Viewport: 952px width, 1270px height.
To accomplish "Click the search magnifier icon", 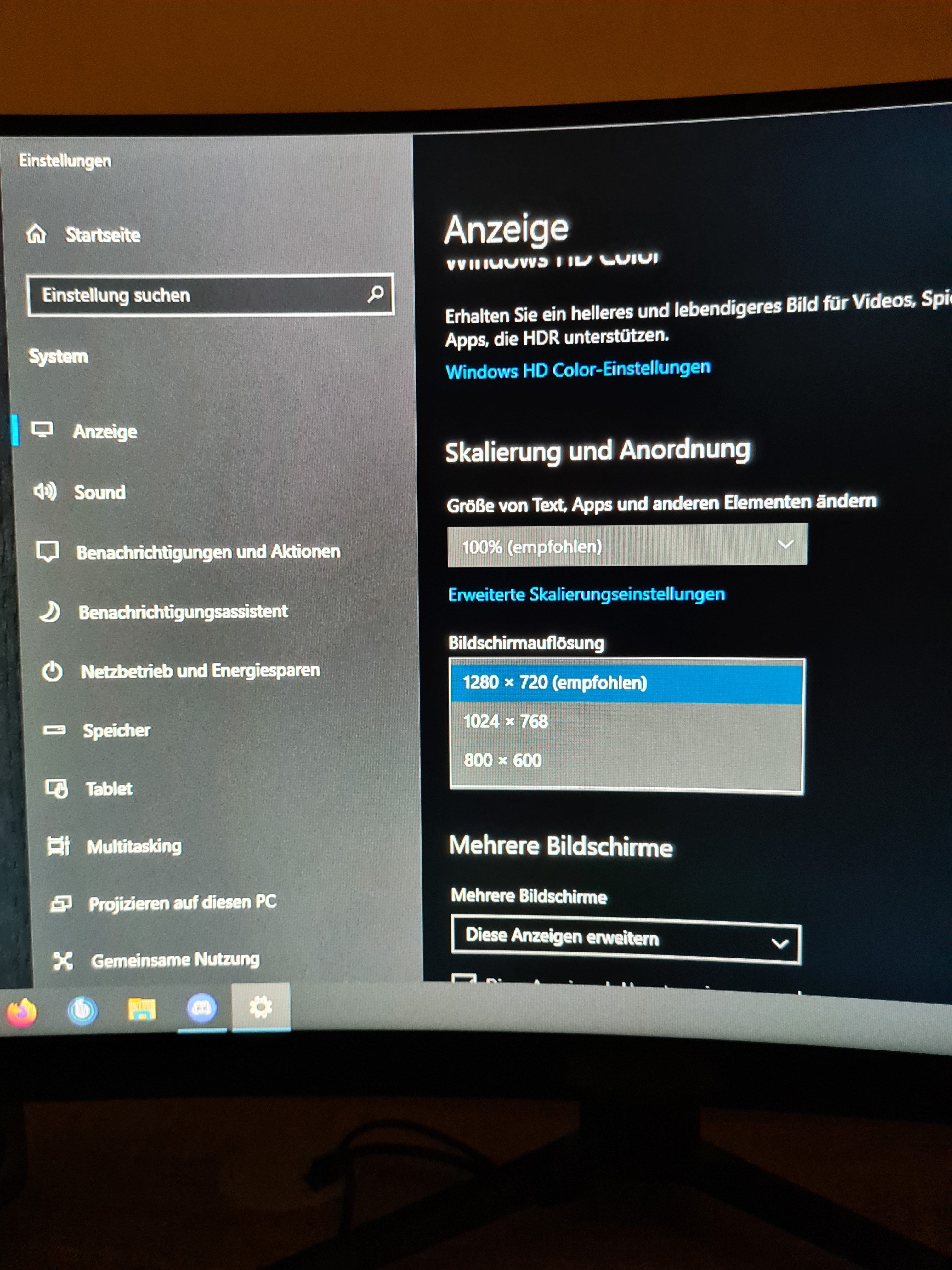I will [375, 295].
